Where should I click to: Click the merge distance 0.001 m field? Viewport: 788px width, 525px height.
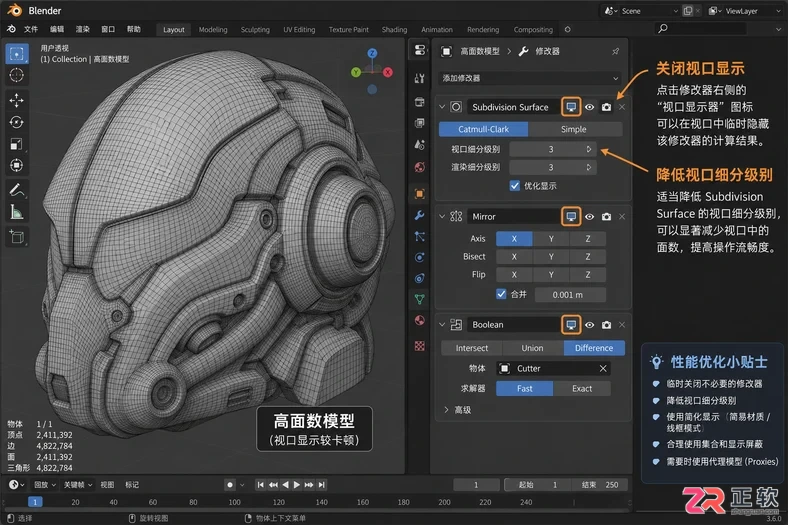570,295
